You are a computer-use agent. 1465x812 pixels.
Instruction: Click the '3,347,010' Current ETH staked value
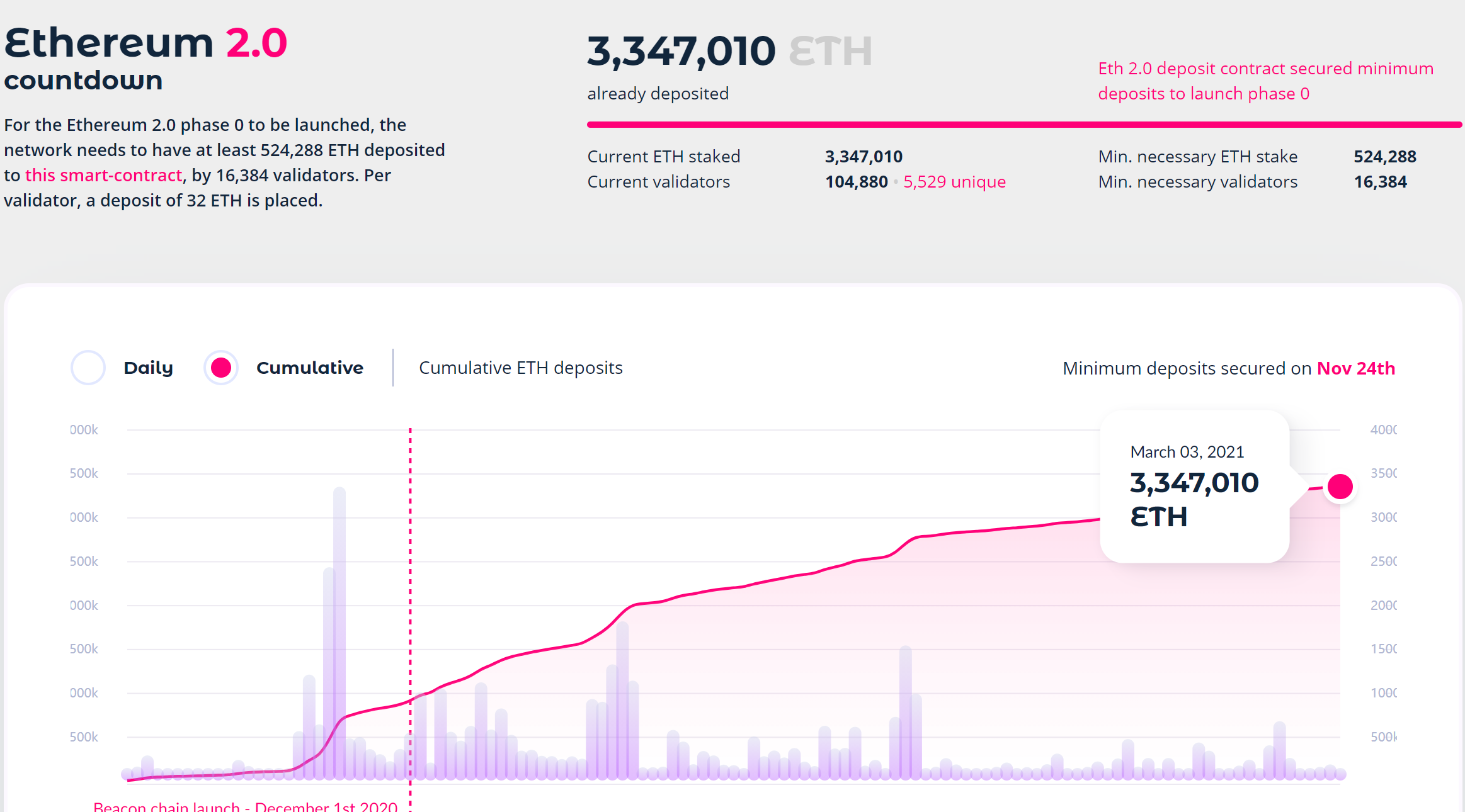[x=864, y=157]
